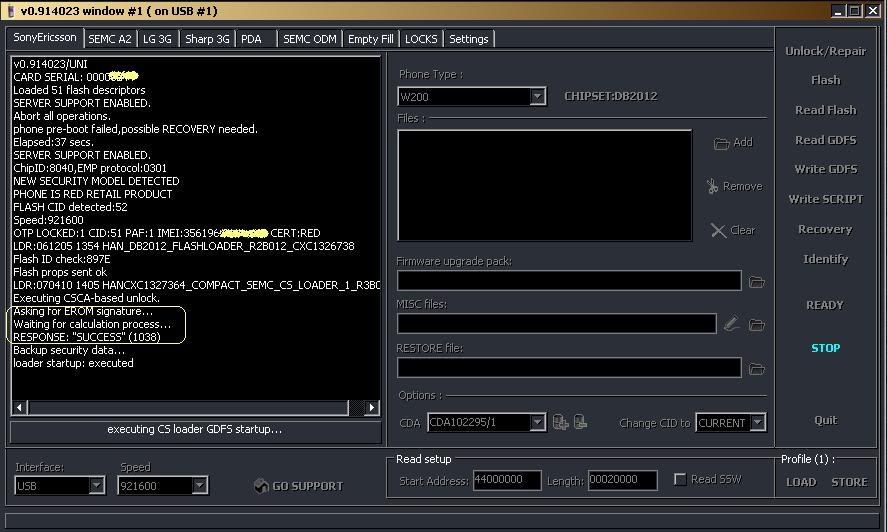Click the Length field 00020000
Screen dimensions: 887x532
point(622,480)
